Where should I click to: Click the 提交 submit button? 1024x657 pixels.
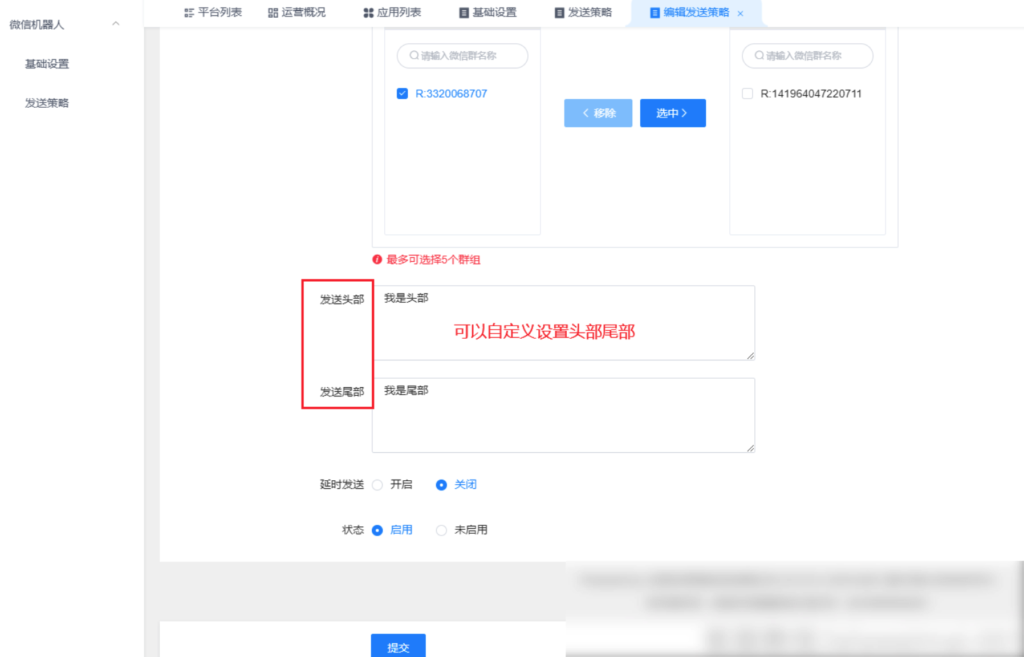coord(398,646)
